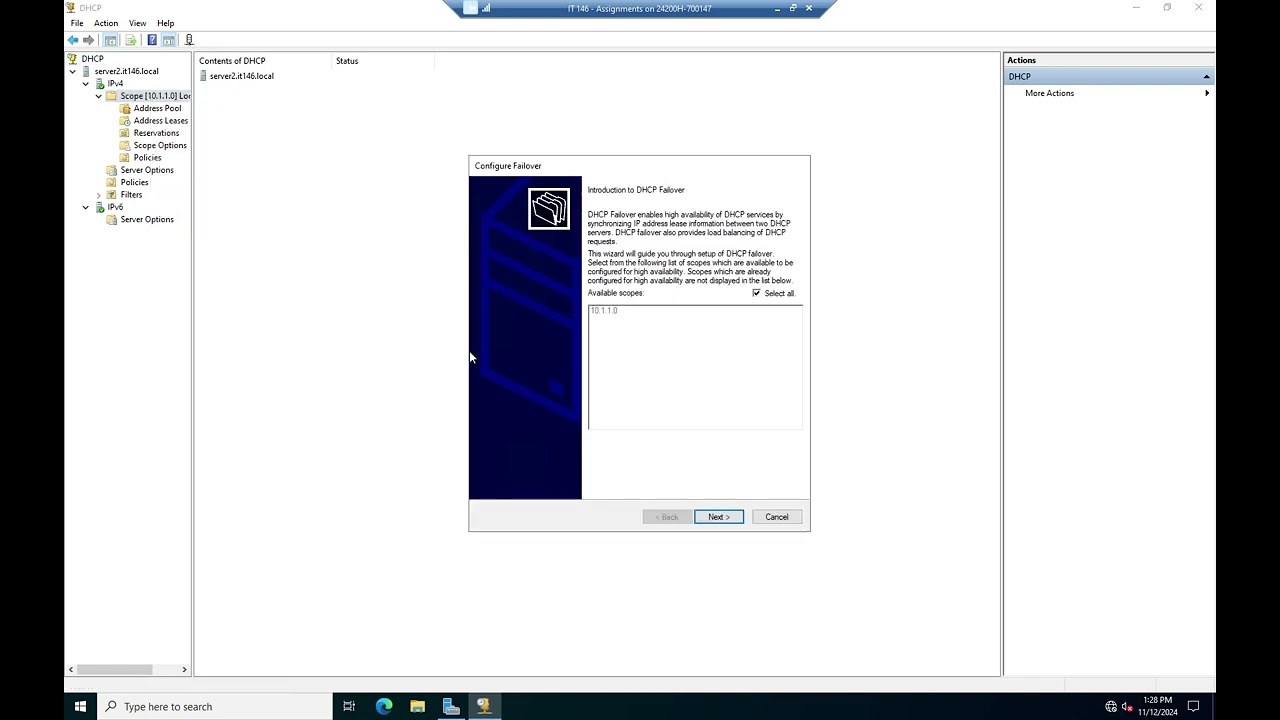This screenshot has width=1280, height=720.
Task: Click the IPv4 node icon
Action: click(100, 84)
